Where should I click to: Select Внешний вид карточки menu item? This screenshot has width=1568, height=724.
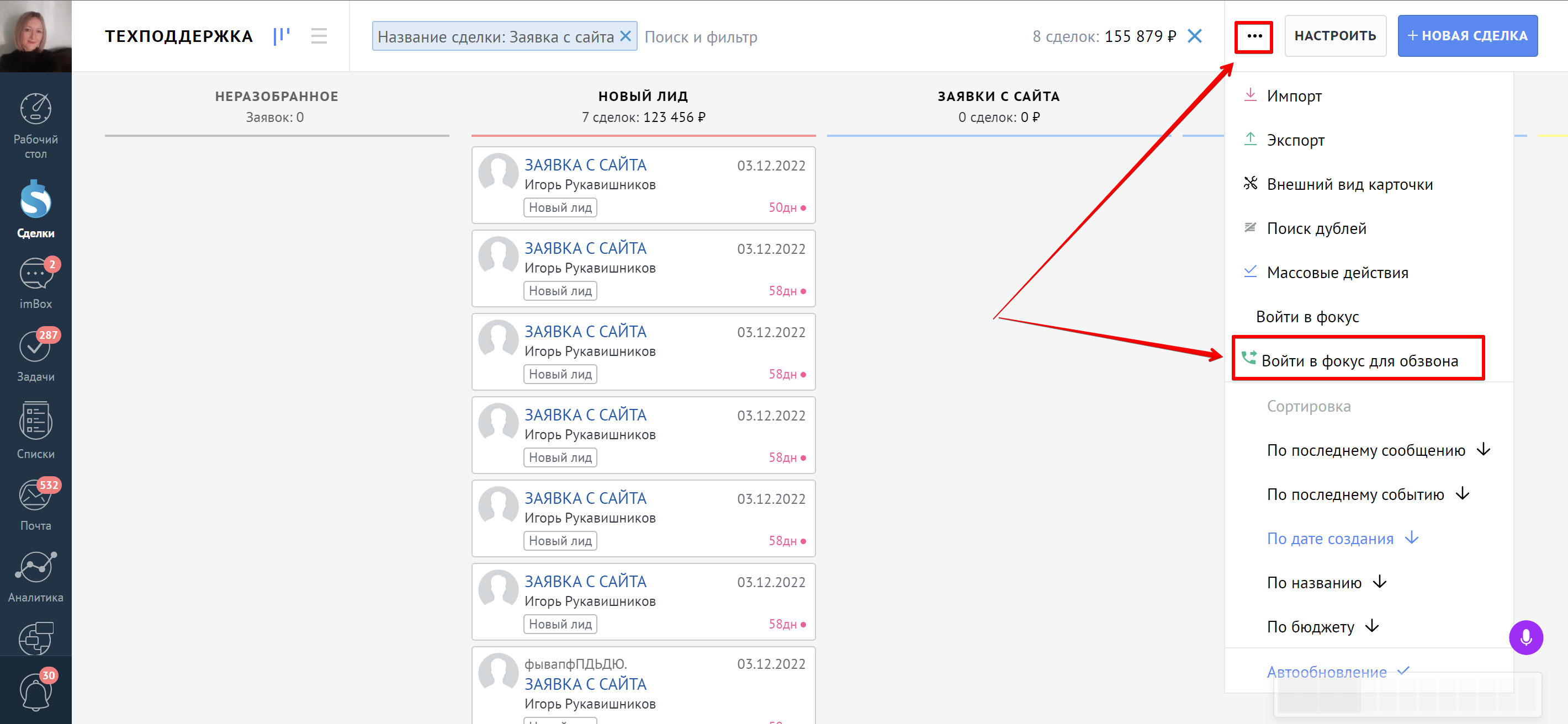click(x=1368, y=184)
